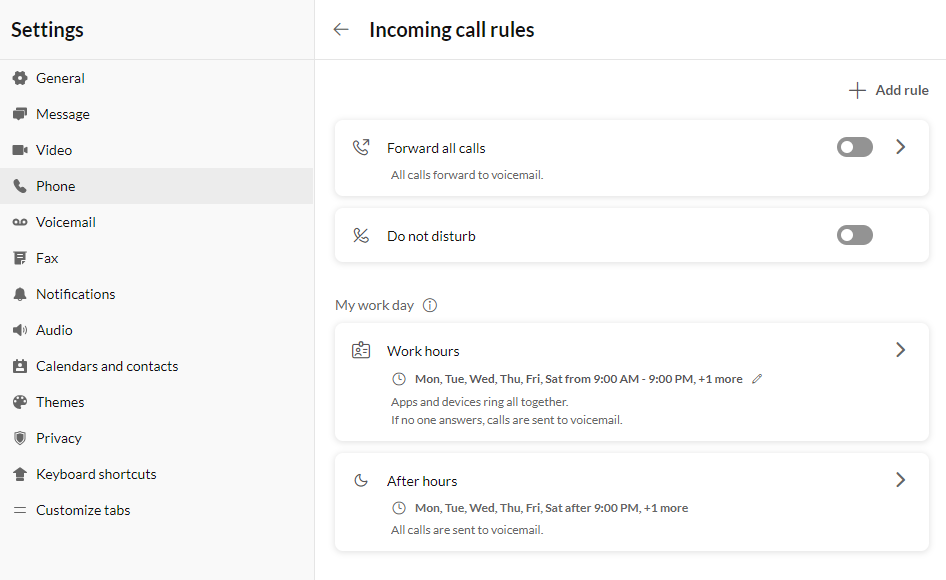Open Work hours details via chevron
The image size is (946, 580).
pyautogui.click(x=900, y=350)
